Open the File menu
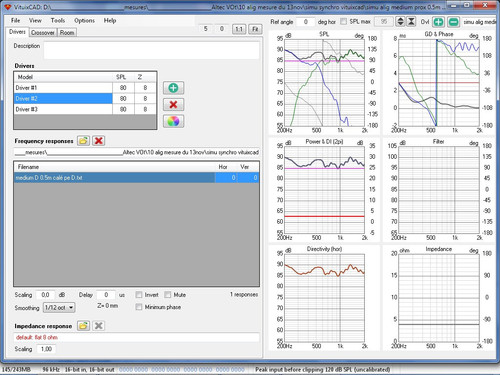The height and width of the screenshot is (375, 500). pos(15,20)
